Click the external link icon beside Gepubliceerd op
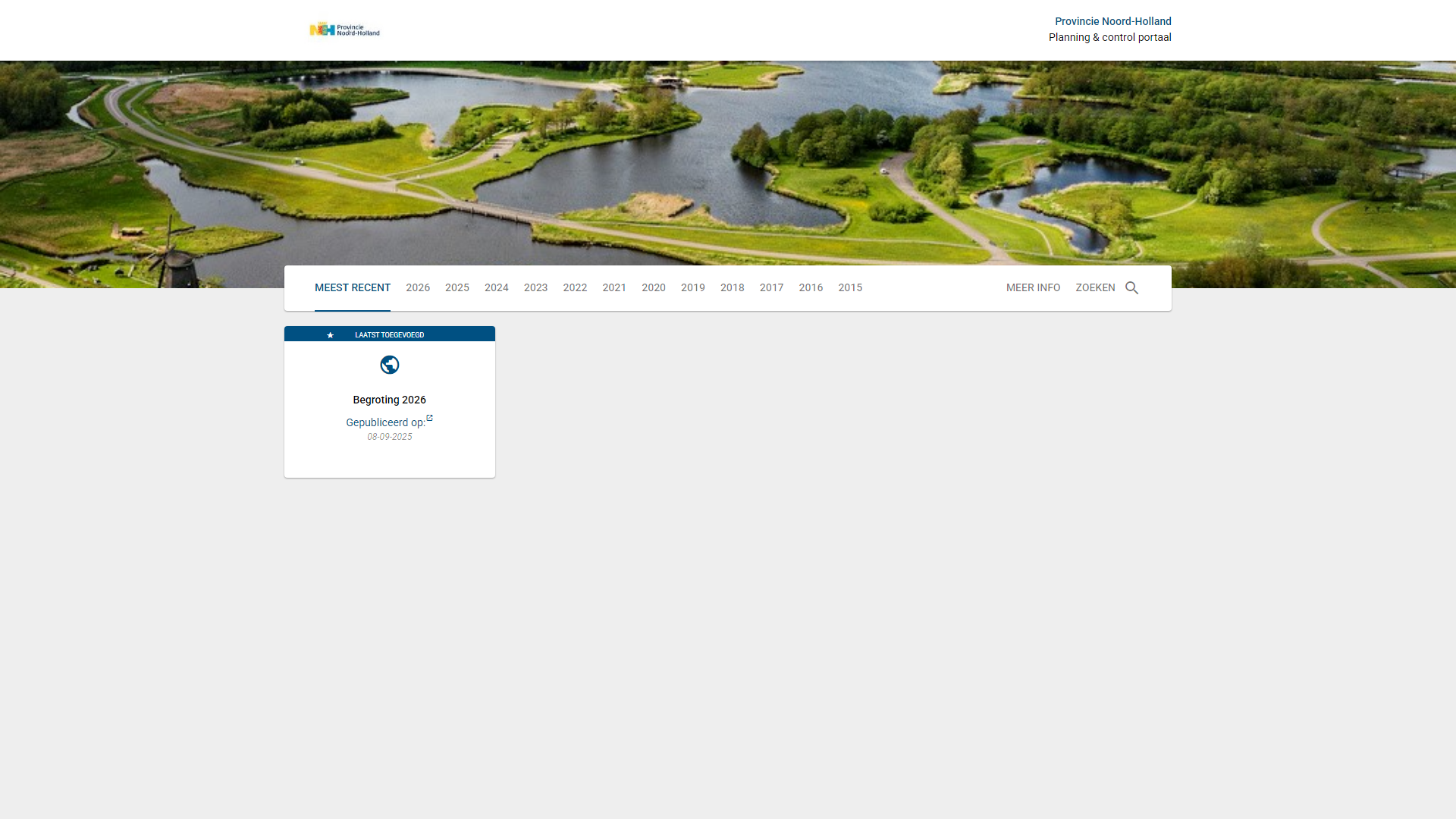 [429, 418]
